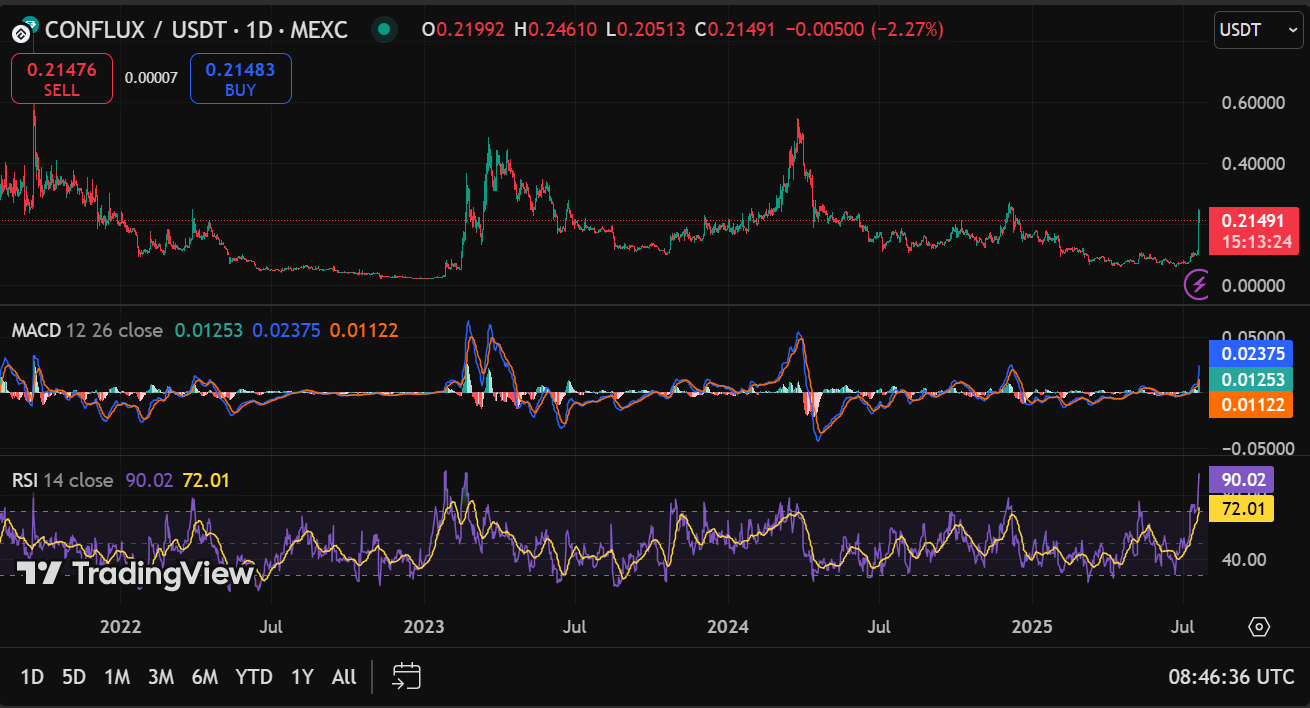1310x708 pixels.
Task: Select the YTD time range
Action: pos(254,677)
